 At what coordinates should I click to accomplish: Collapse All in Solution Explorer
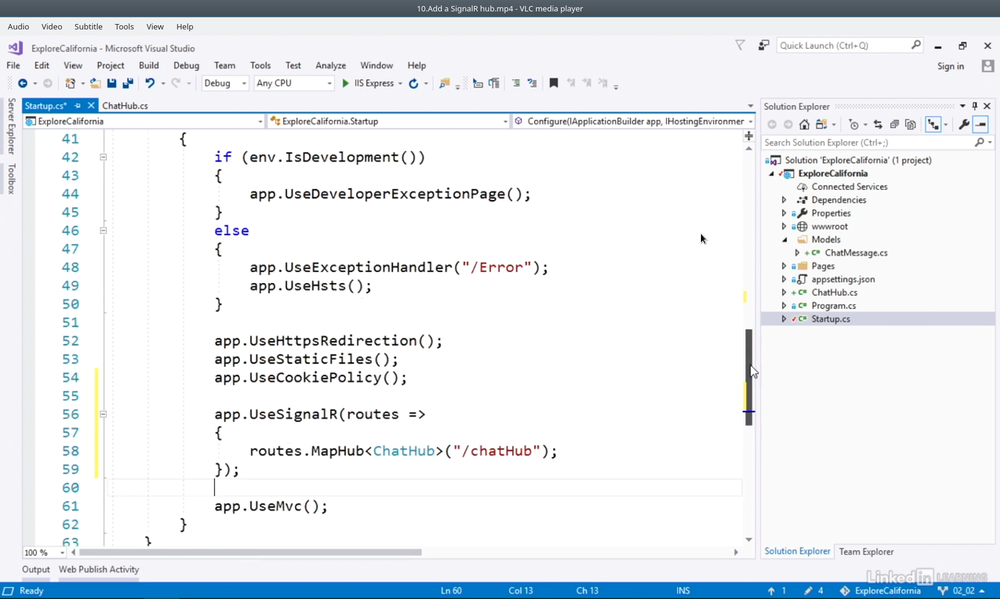click(894, 124)
